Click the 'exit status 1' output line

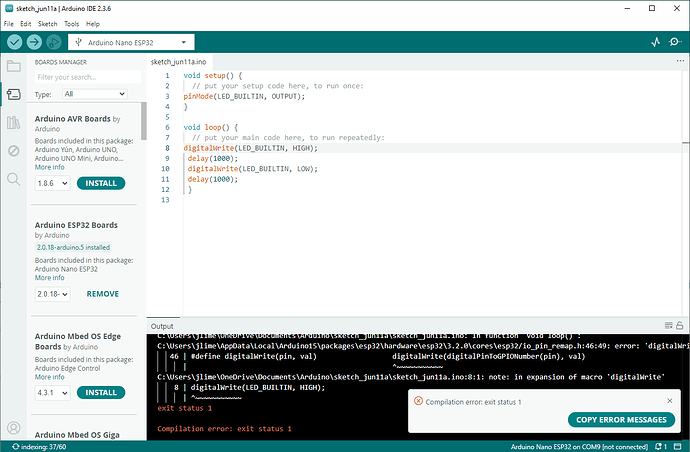point(184,408)
